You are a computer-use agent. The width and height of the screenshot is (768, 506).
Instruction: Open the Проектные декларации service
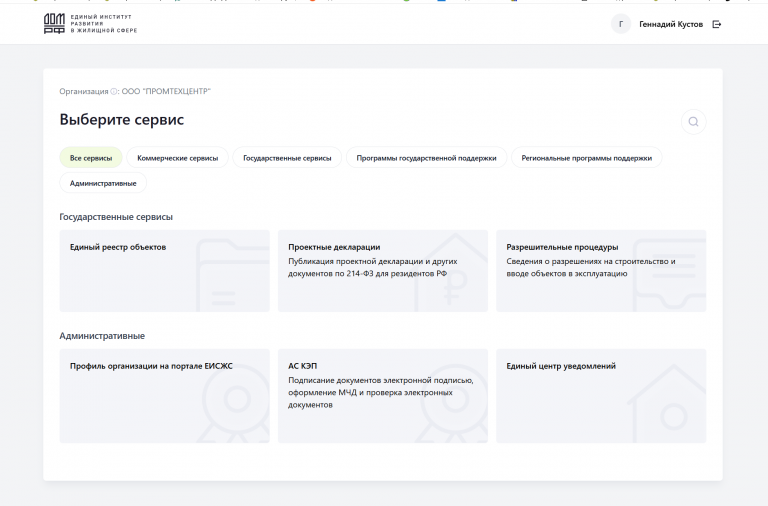383,271
